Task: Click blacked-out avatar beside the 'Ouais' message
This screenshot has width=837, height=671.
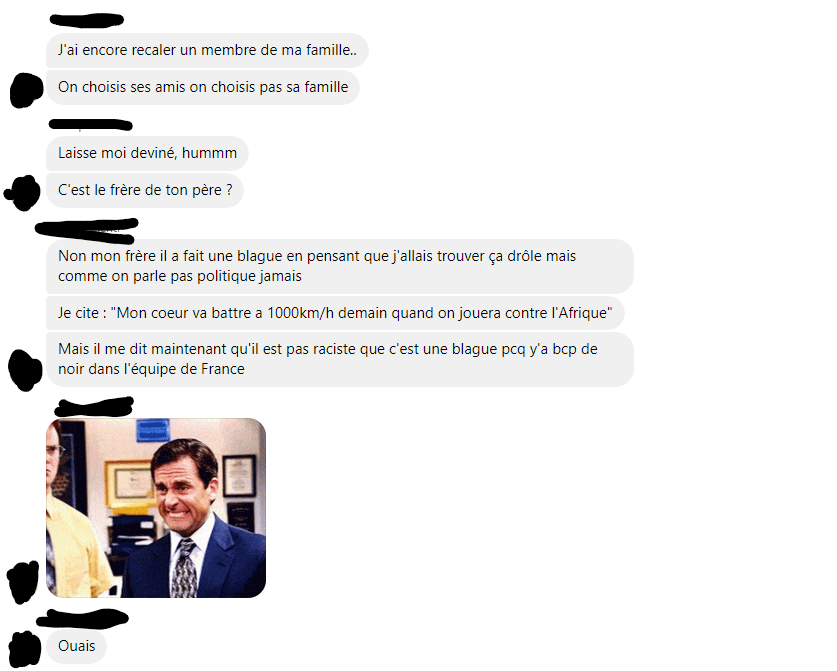Action: coord(25,649)
